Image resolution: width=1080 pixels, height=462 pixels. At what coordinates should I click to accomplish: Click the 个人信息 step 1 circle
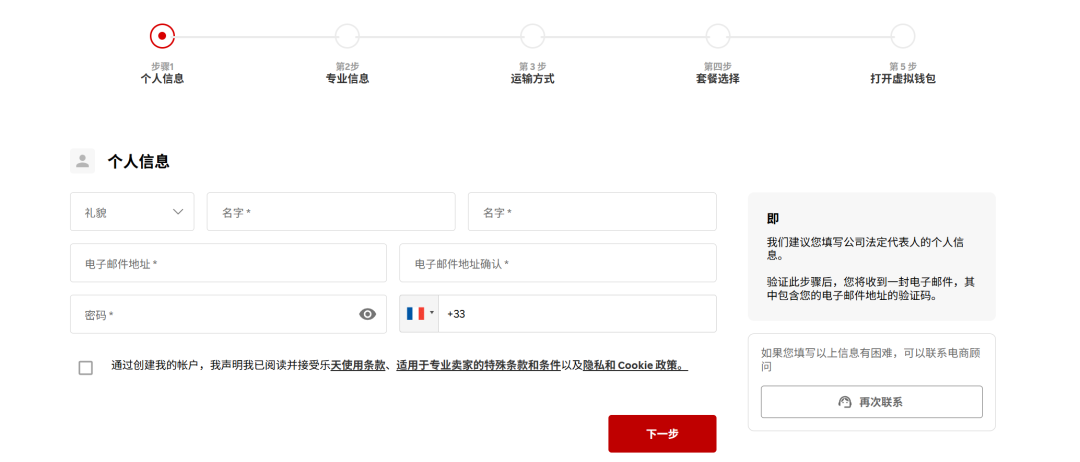(x=162, y=36)
